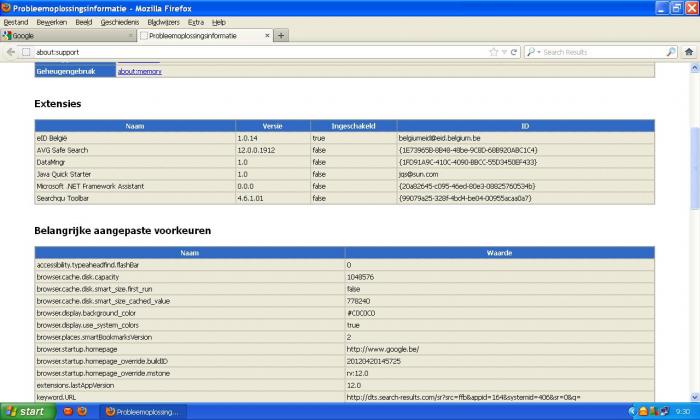This screenshot has width=700, height=420.
Task: Open a new tab with plus button
Action: [x=281, y=35]
